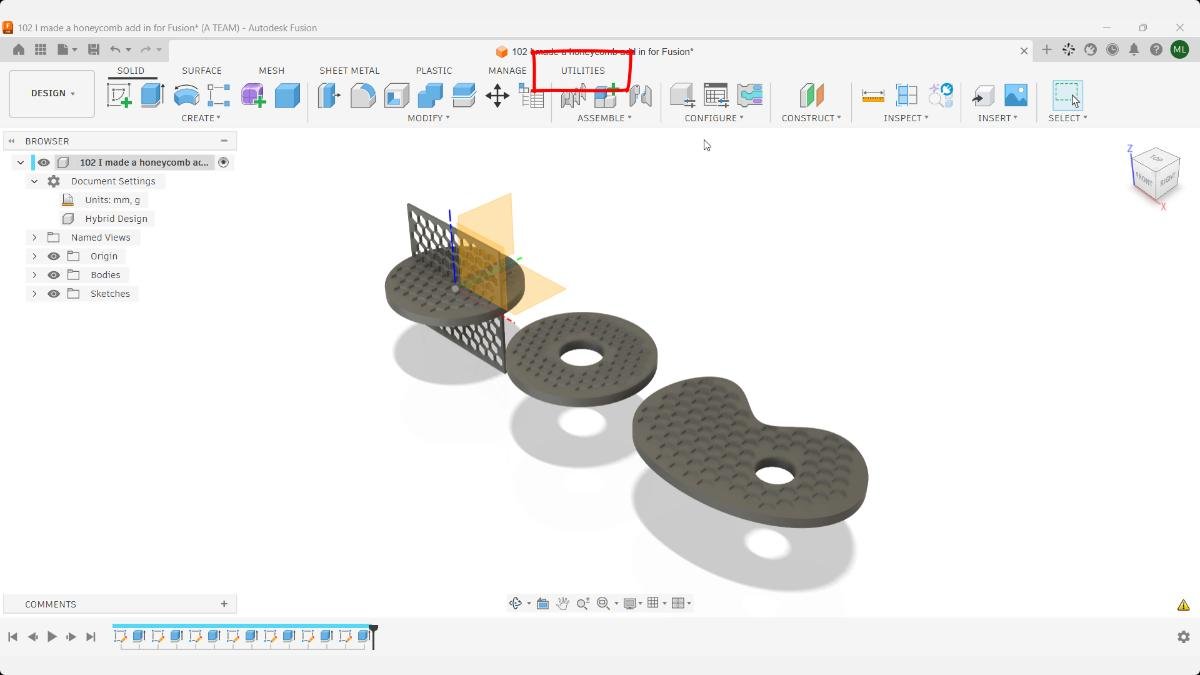1200x675 pixels.
Task: Open the DESIGN workspace dropdown
Action: 52,93
